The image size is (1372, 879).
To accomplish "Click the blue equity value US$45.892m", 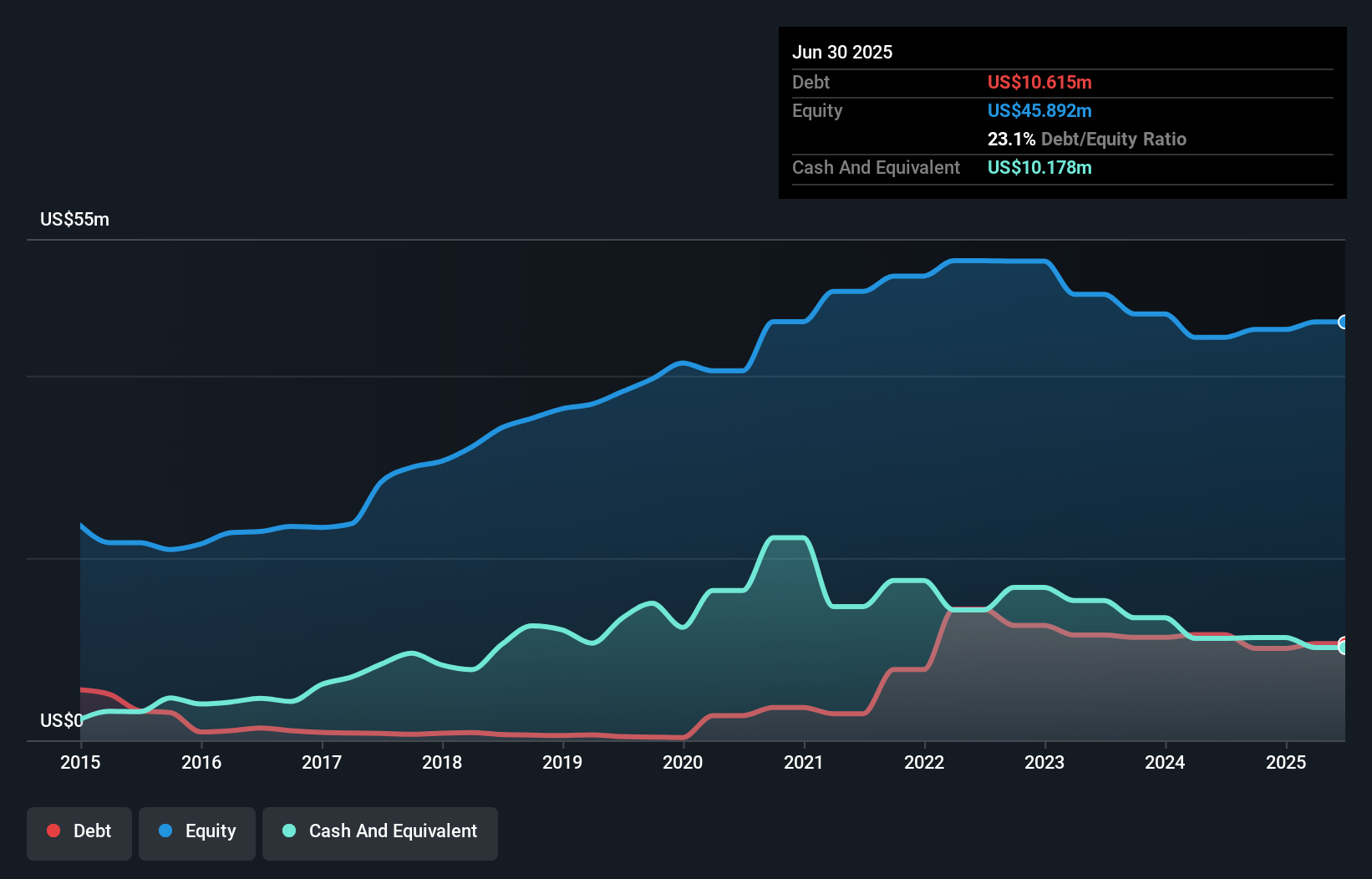I will tap(1039, 110).
